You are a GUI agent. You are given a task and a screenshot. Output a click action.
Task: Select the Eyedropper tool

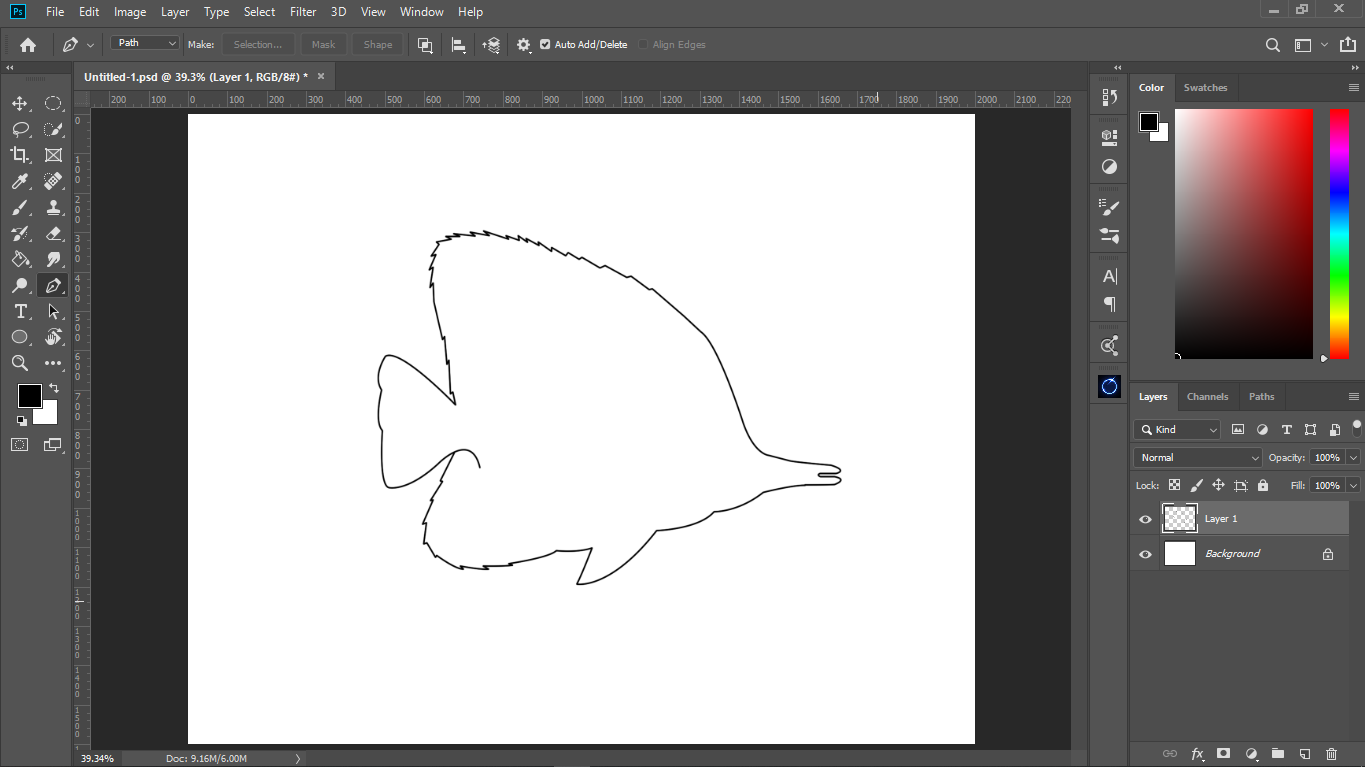pyautogui.click(x=20, y=181)
